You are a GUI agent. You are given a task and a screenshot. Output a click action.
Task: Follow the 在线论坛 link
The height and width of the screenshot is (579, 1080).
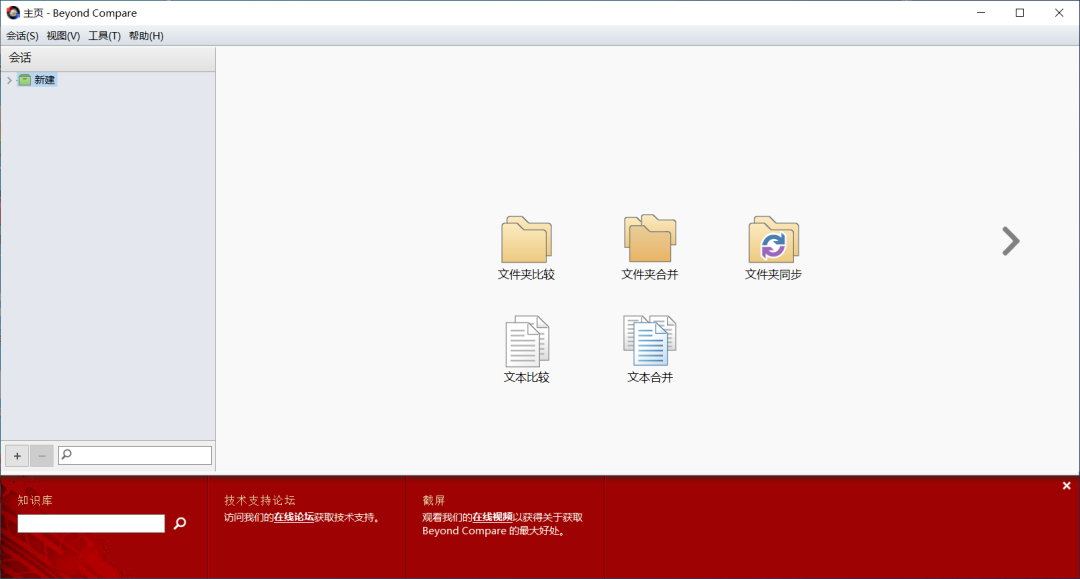tap(294, 517)
